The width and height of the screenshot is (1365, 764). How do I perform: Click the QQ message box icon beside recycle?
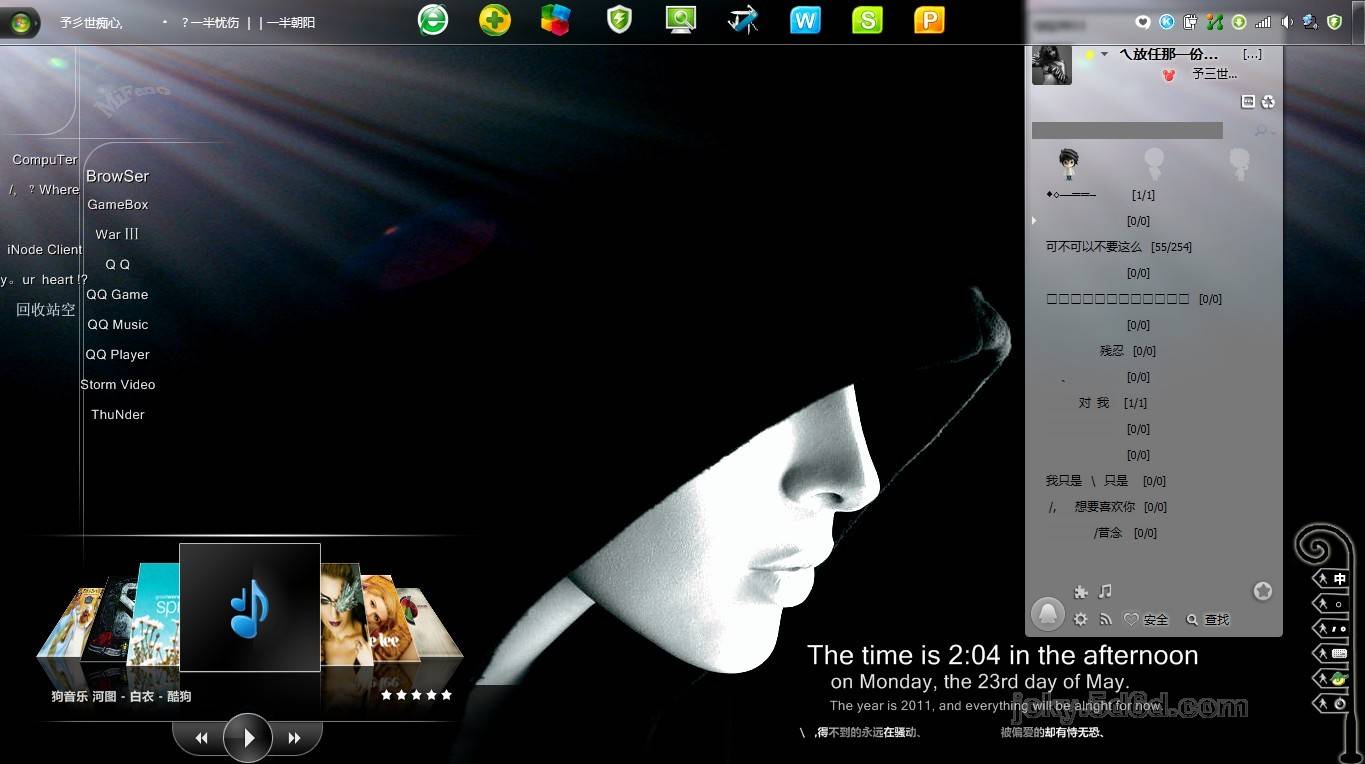[1248, 101]
